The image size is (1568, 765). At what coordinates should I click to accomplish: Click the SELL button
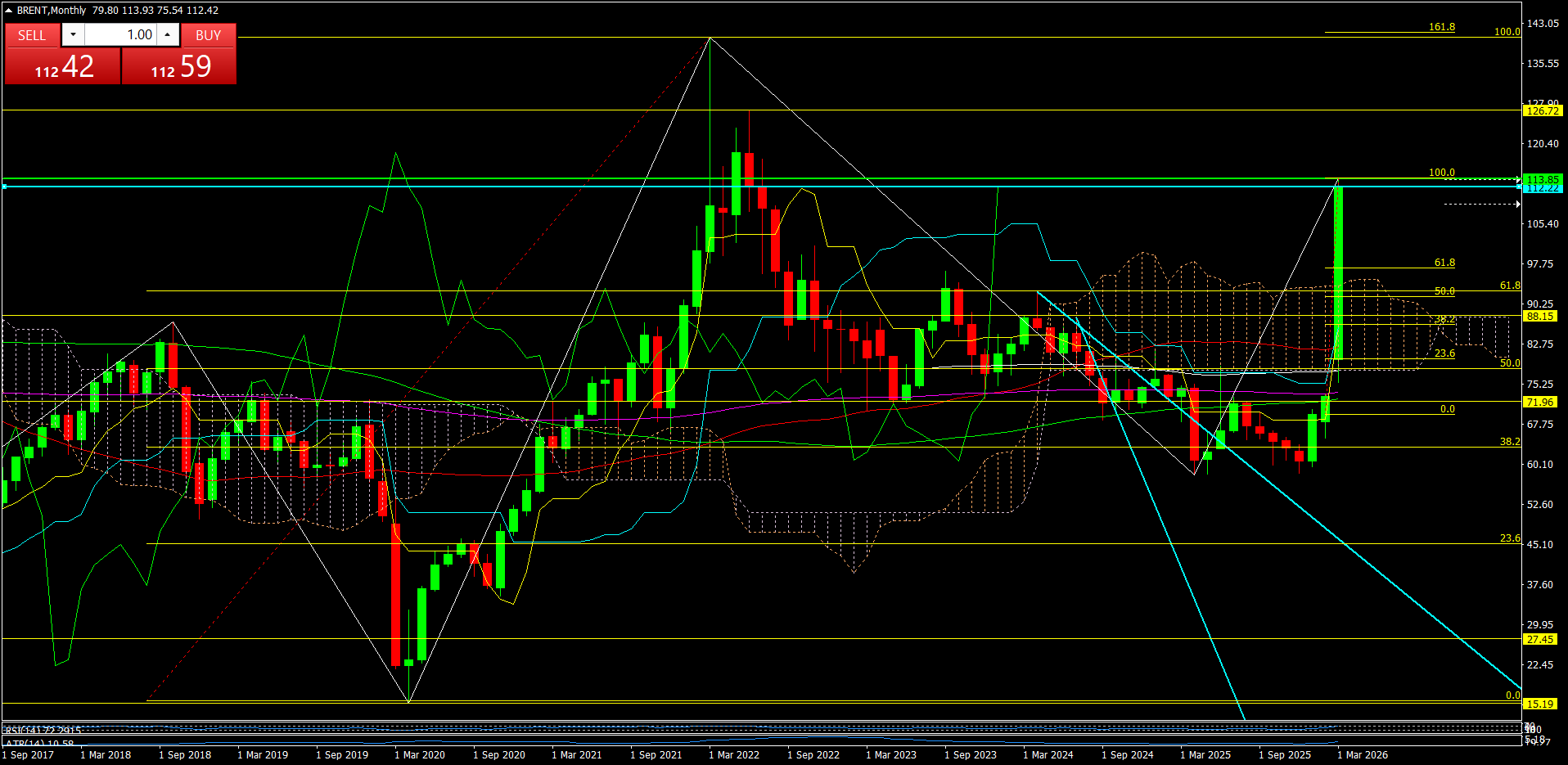(32, 35)
